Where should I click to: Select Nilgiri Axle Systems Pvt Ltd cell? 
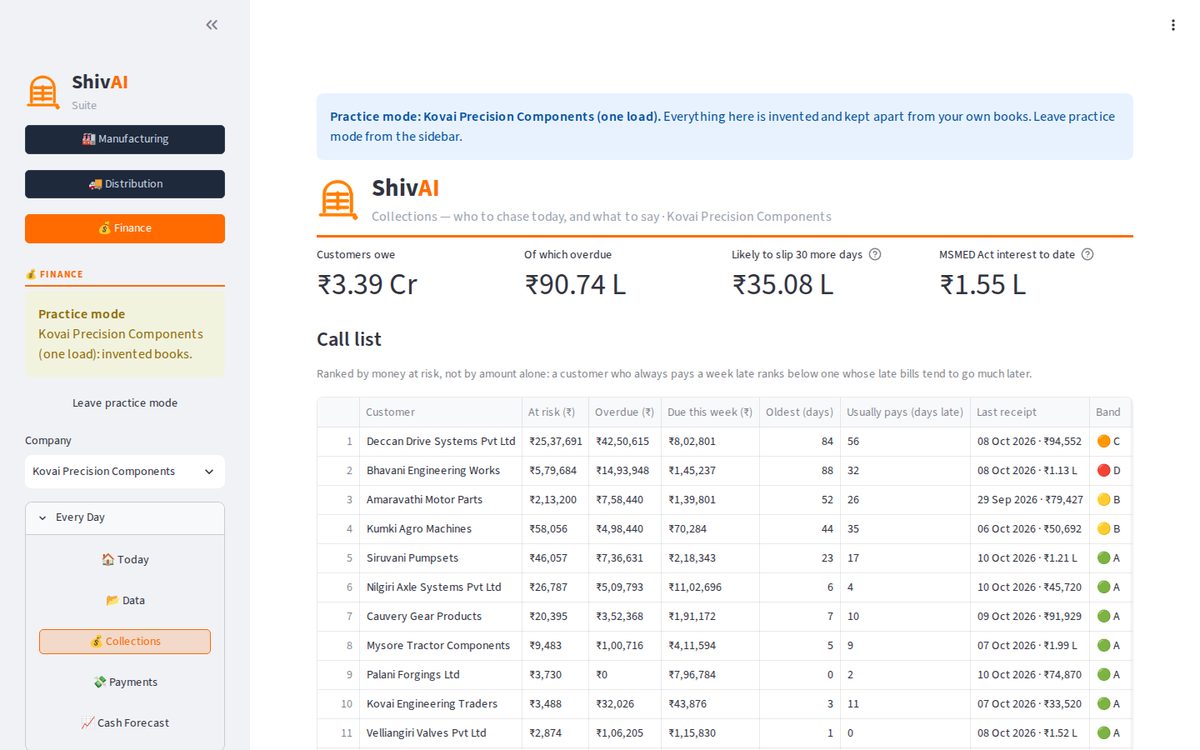pyautogui.click(x=441, y=587)
